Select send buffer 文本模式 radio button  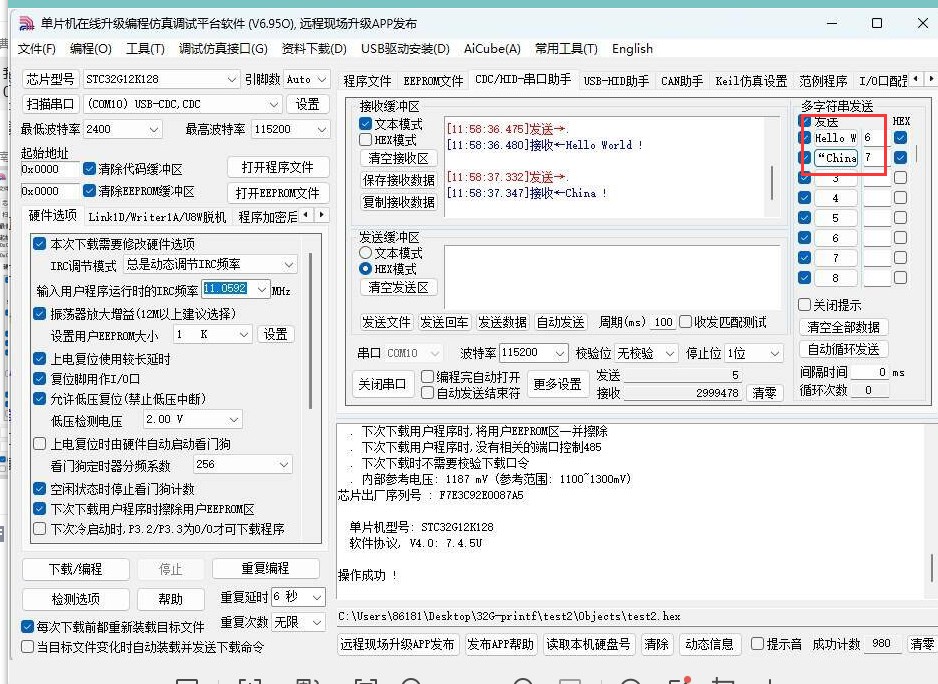click(x=366, y=253)
